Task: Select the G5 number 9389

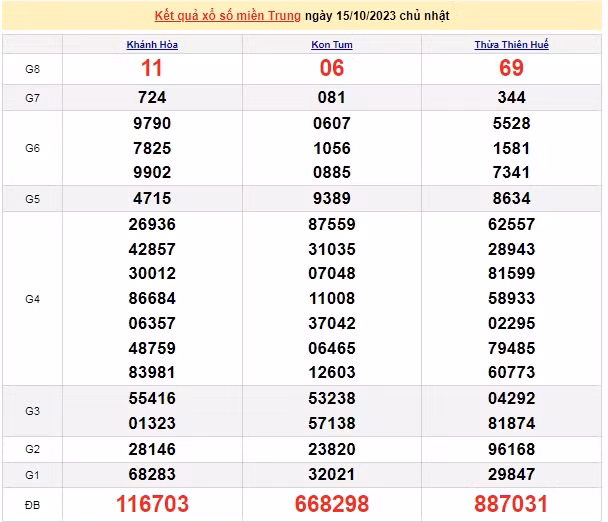Action: 331,198
